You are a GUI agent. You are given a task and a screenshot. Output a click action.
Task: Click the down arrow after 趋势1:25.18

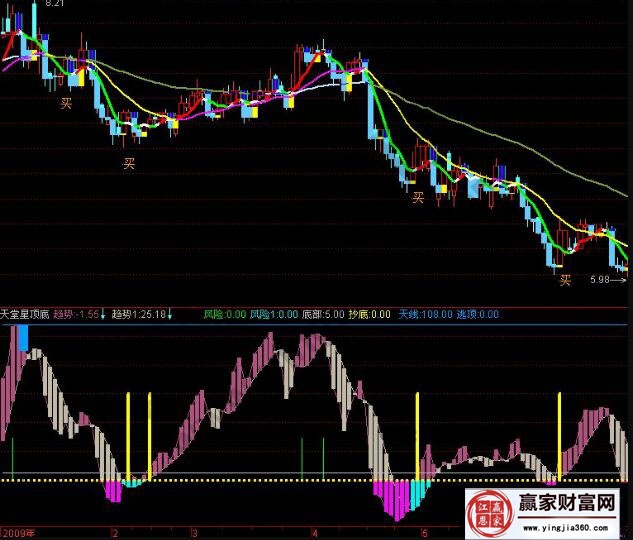(170, 315)
